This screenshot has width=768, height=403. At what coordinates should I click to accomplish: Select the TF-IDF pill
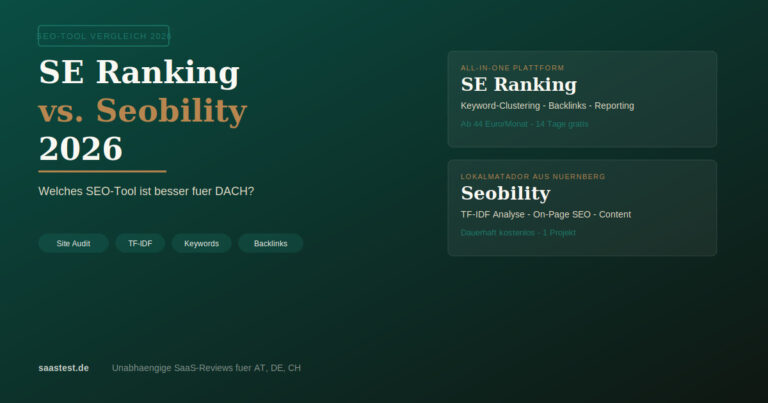[140, 243]
